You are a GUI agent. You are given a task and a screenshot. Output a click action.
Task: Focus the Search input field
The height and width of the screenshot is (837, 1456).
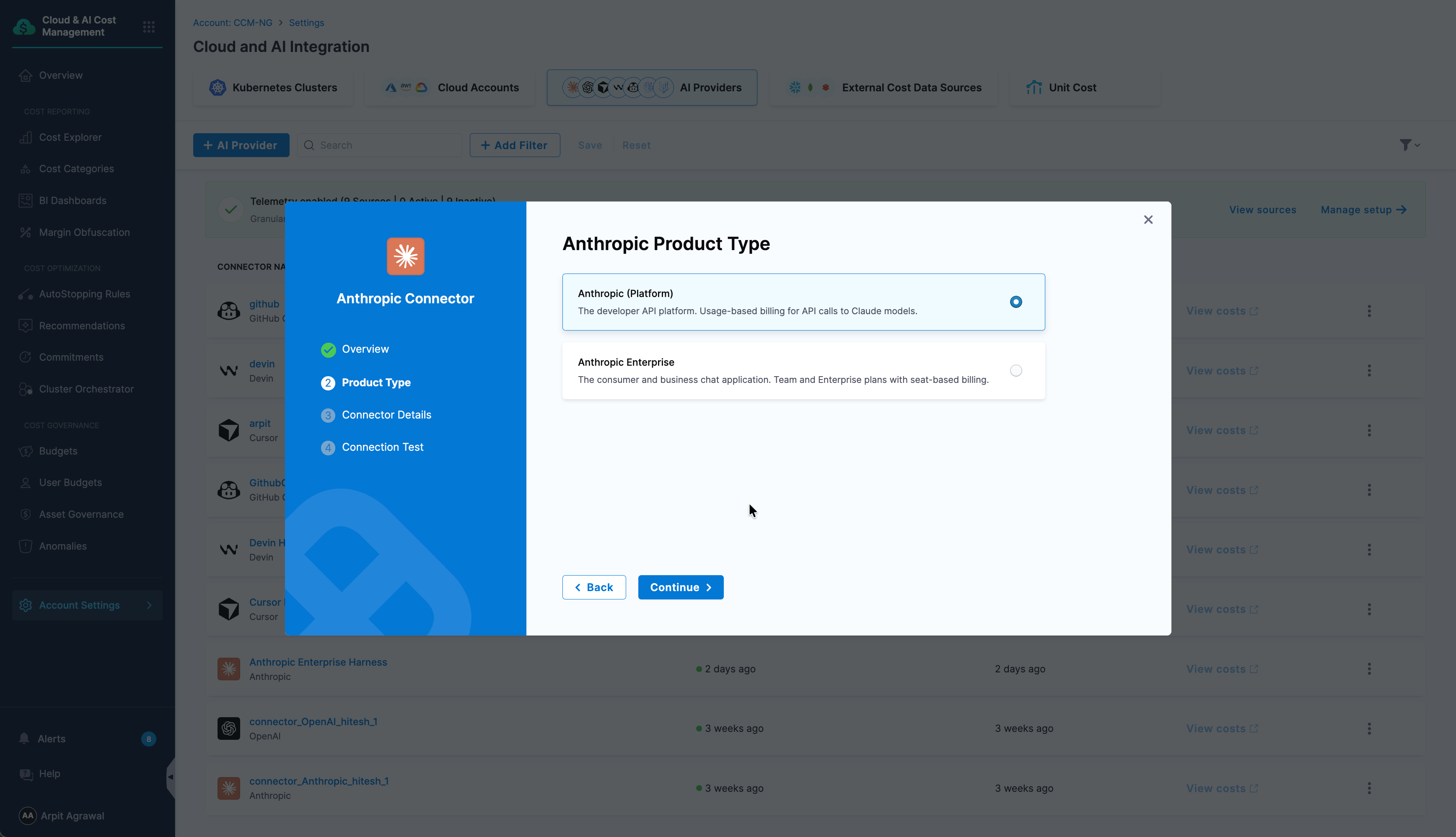380,145
